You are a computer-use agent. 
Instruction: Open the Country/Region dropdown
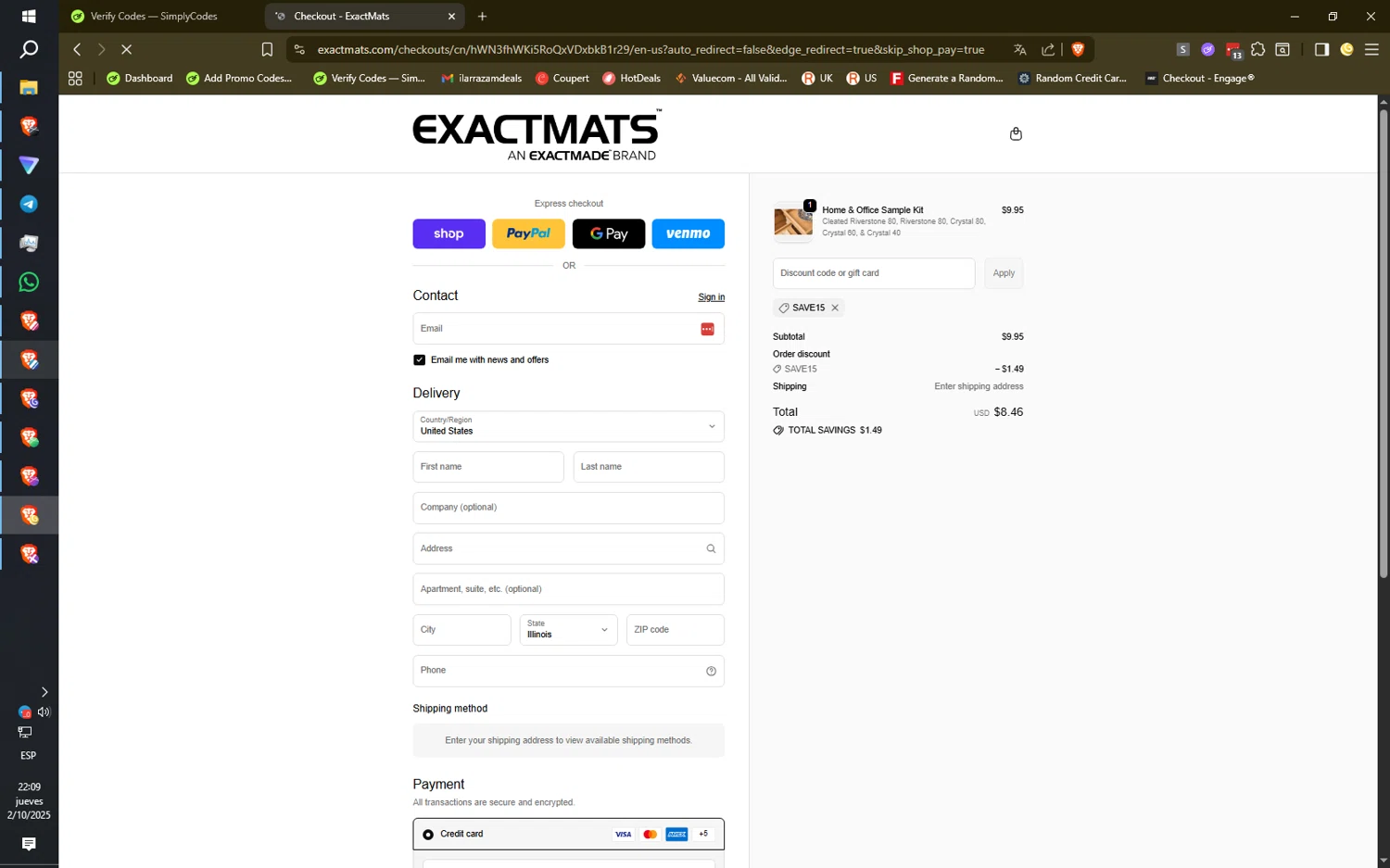(568, 426)
